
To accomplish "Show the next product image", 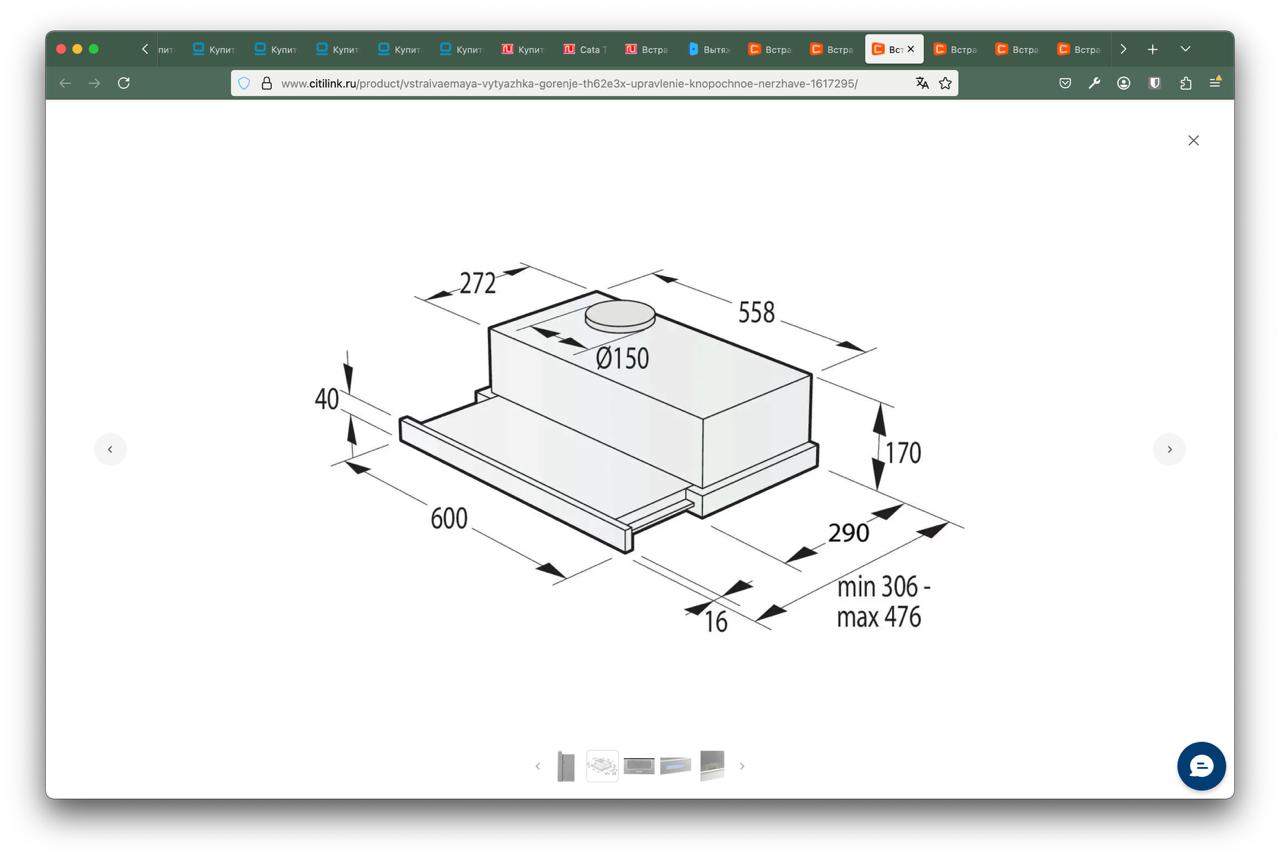I will (x=1169, y=449).
